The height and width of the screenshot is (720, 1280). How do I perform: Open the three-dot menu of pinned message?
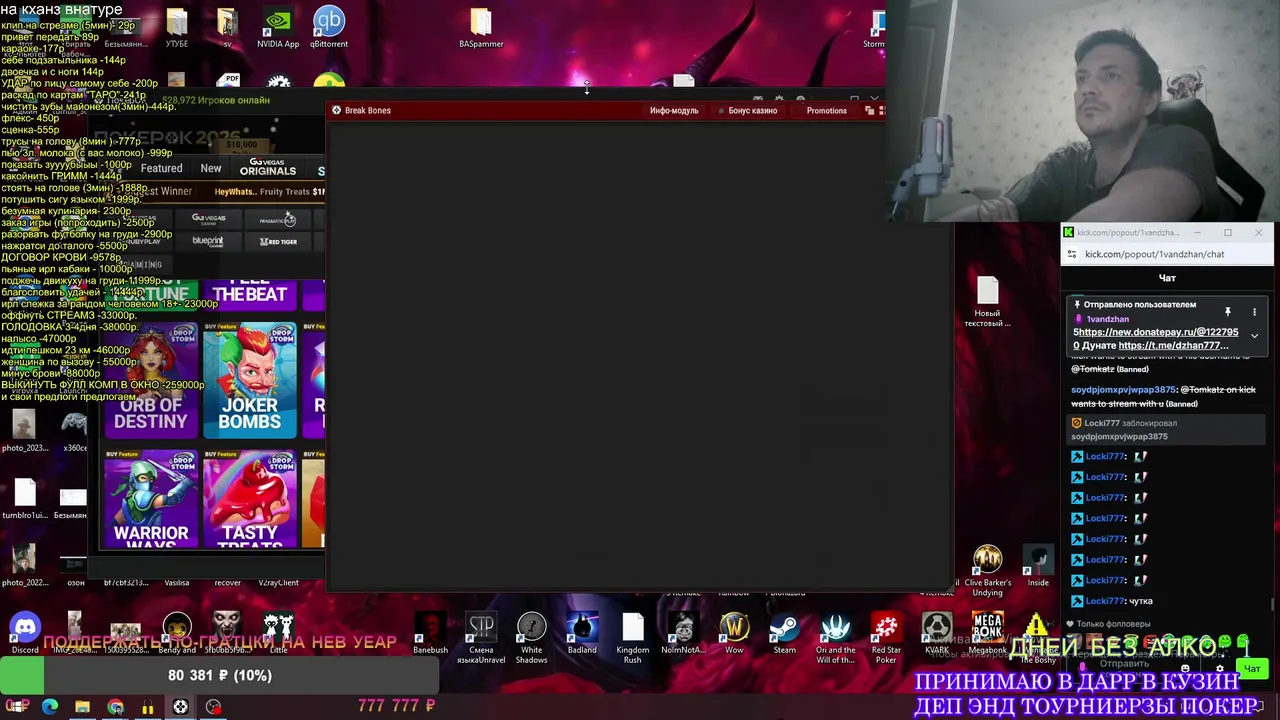(x=1254, y=312)
